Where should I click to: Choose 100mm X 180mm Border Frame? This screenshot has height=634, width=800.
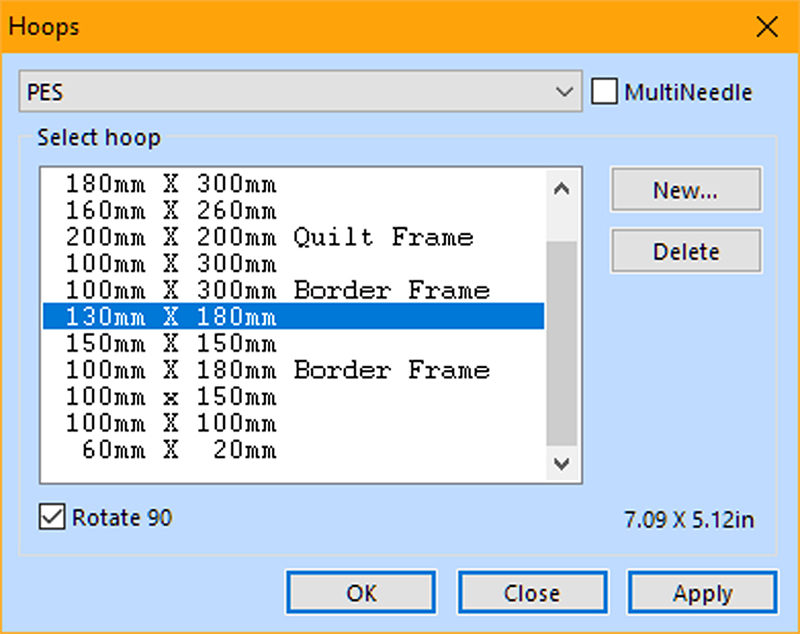pos(277,370)
